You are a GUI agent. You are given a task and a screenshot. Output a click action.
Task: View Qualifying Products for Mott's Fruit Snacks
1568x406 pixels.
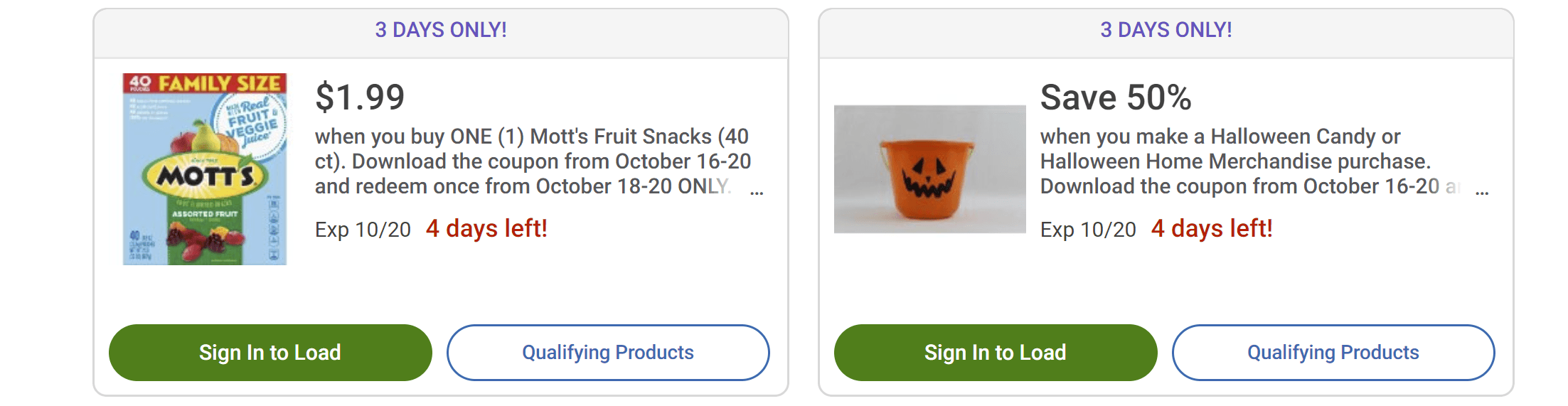pyautogui.click(x=608, y=353)
